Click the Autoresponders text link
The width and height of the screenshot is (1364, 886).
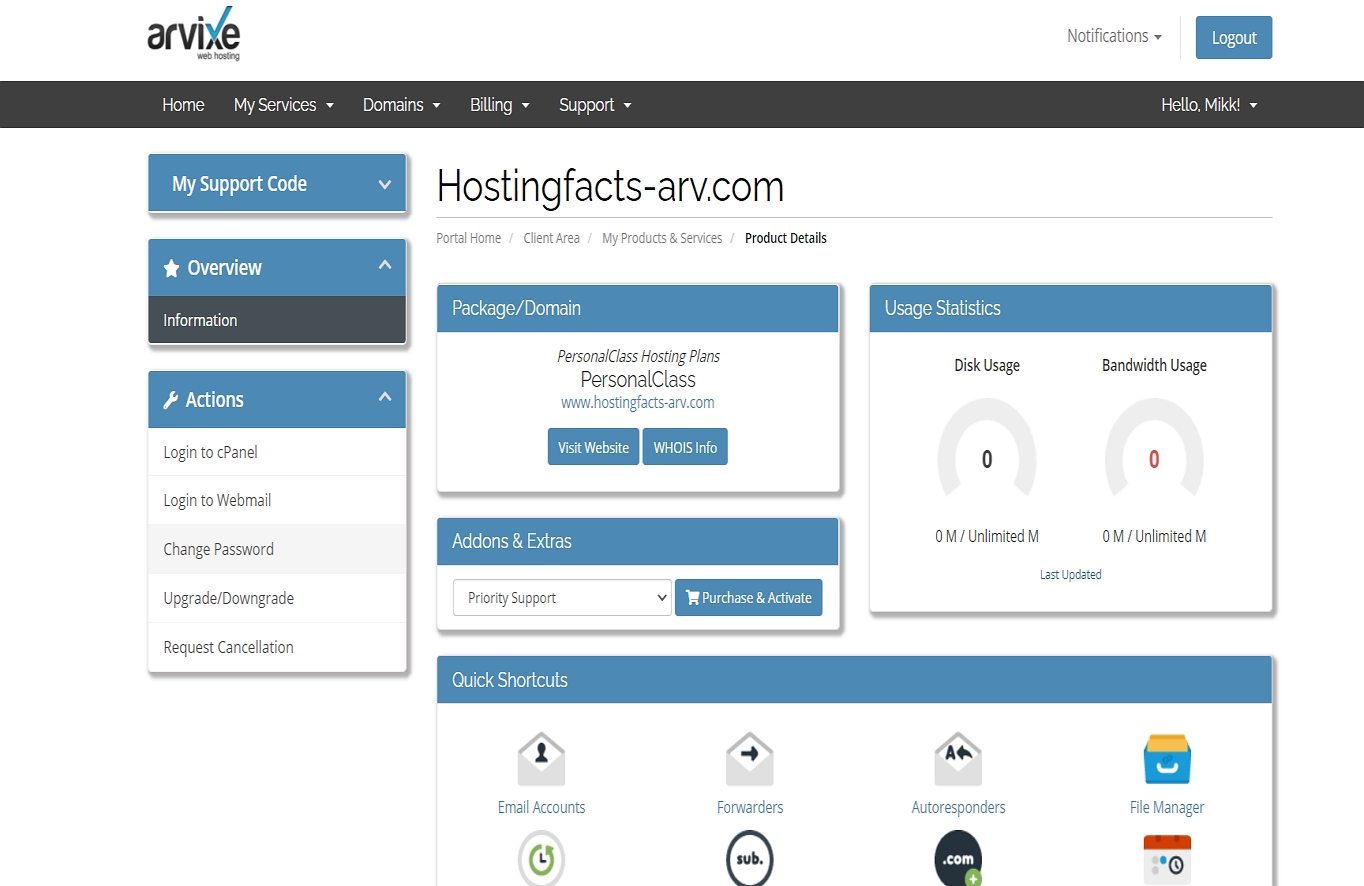(958, 807)
